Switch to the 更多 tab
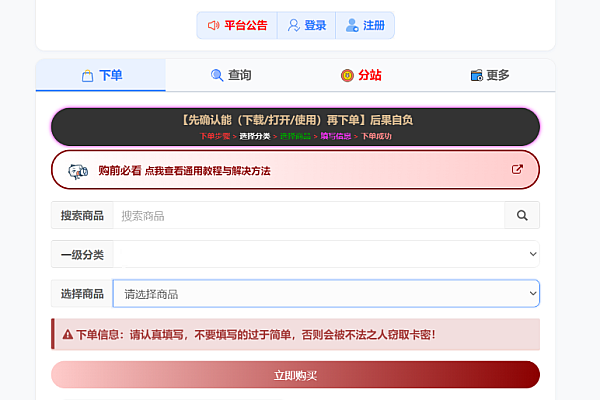The width and height of the screenshot is (600, 400). (x=490, y=75)
